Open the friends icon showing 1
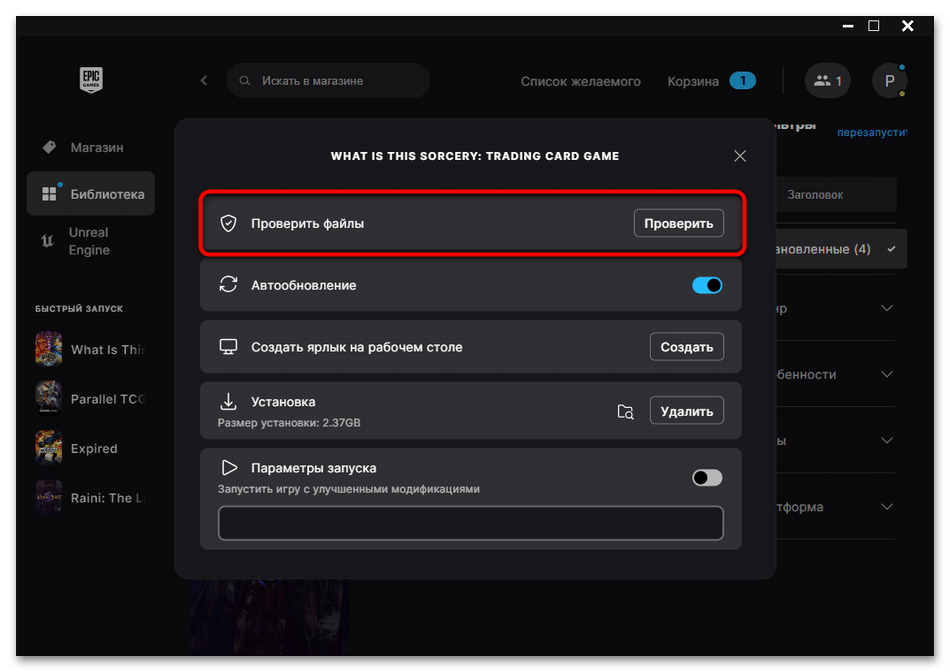950x672 pixels. click(x=828, y=81)
